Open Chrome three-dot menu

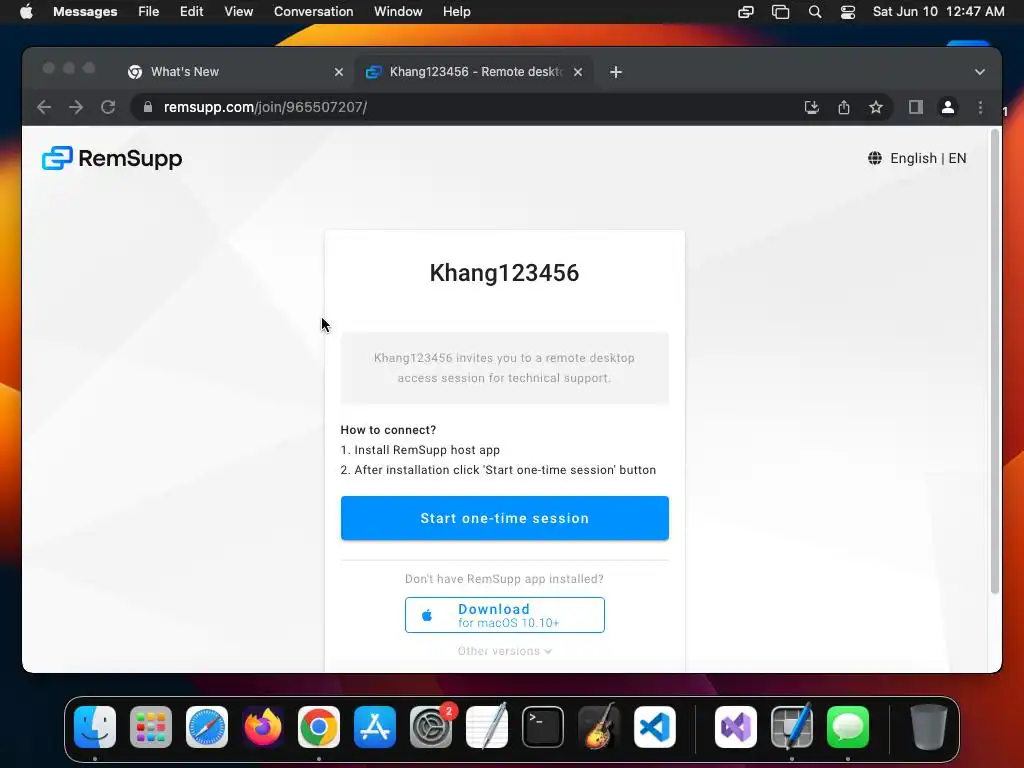[980, 107]
